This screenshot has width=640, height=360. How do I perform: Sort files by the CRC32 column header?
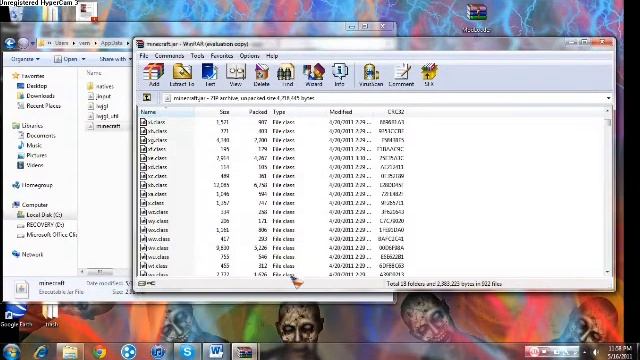(x=389, y=112)
